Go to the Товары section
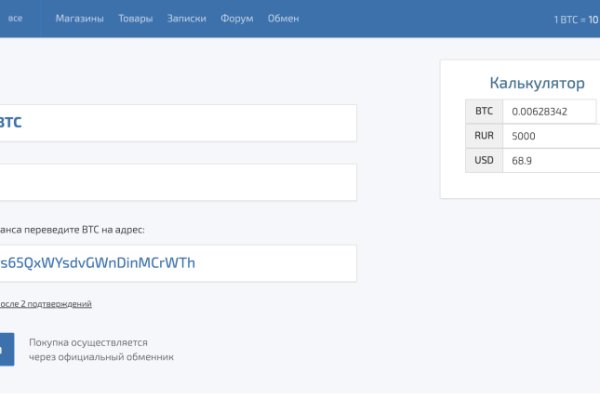The image size is (600, 400). 136,19
